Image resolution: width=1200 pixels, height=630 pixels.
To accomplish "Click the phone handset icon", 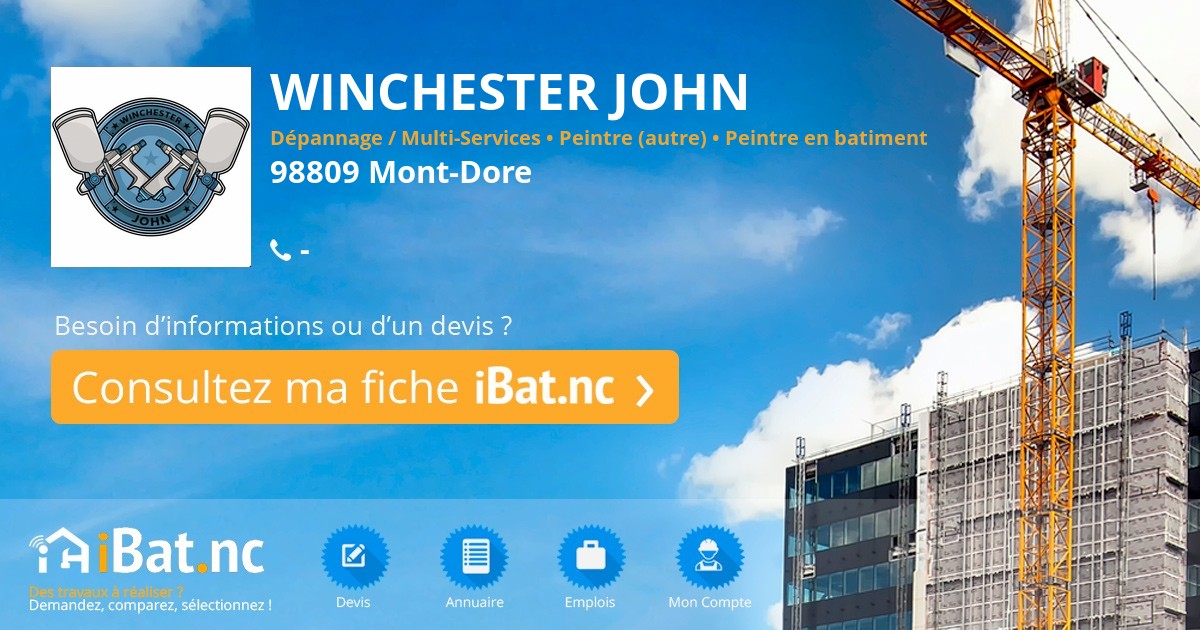I will coord(281,250).
